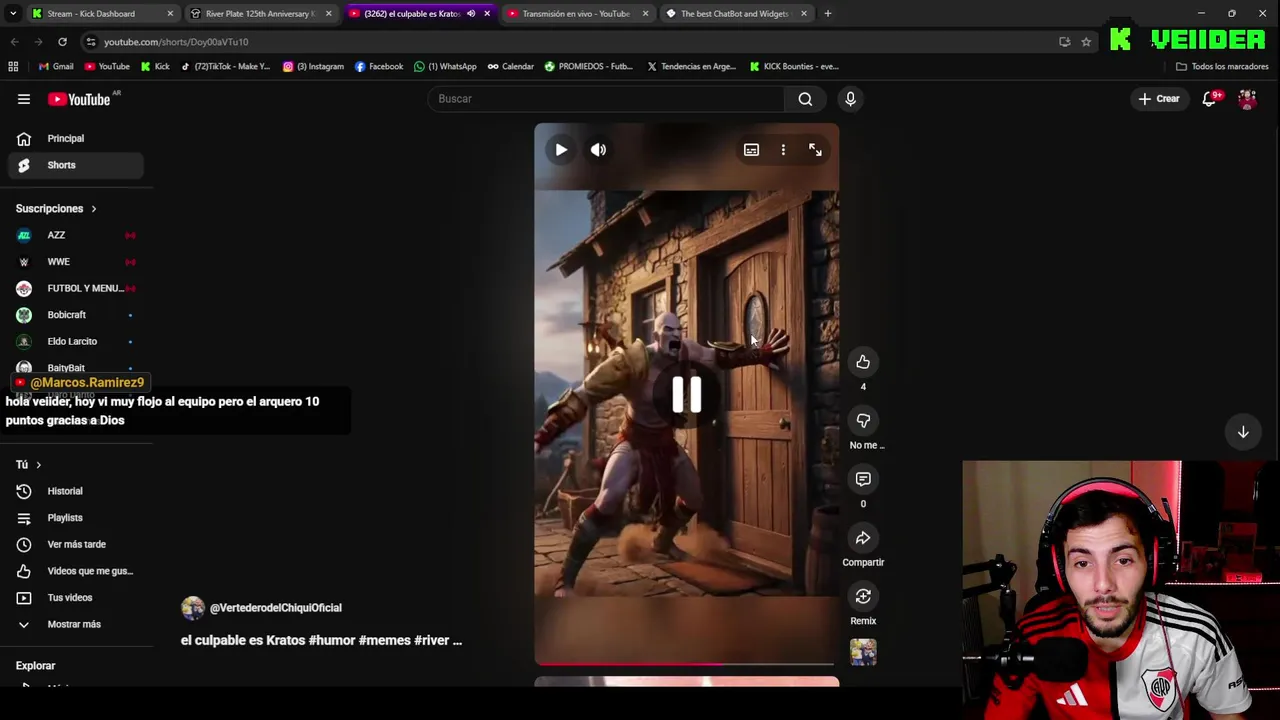Open Ver más tarde list
Screen dimensions: 1280x720
[x=76, y=544]
